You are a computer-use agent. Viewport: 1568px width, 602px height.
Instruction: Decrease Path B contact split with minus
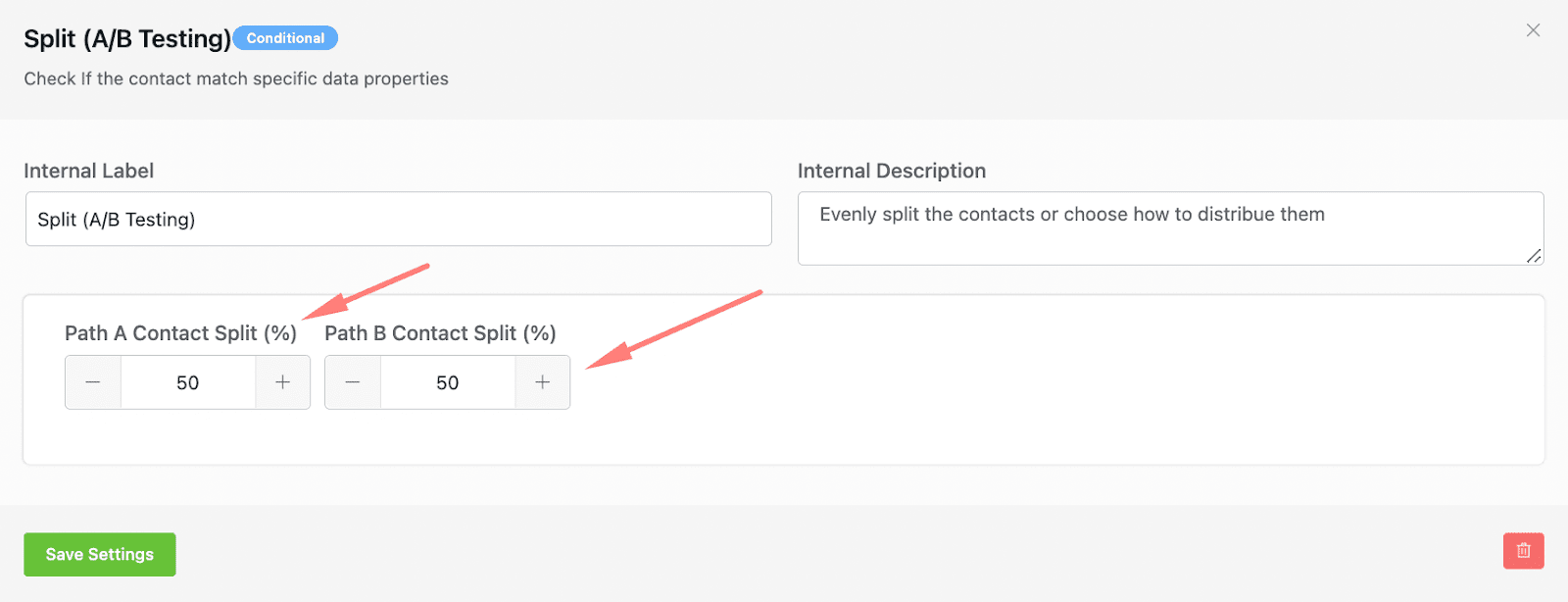pos(353,382)
